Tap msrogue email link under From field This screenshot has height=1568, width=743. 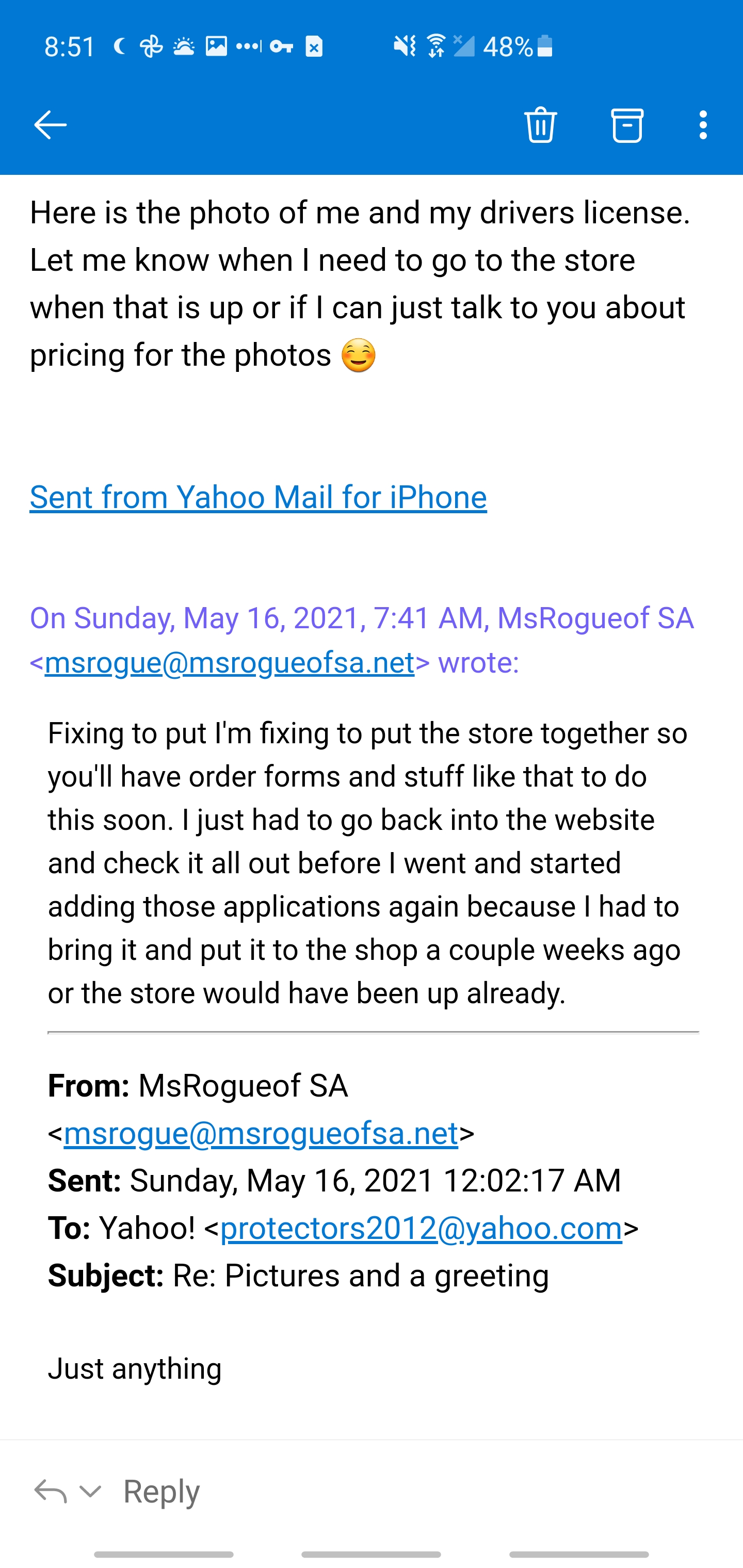pos(261,1133)
